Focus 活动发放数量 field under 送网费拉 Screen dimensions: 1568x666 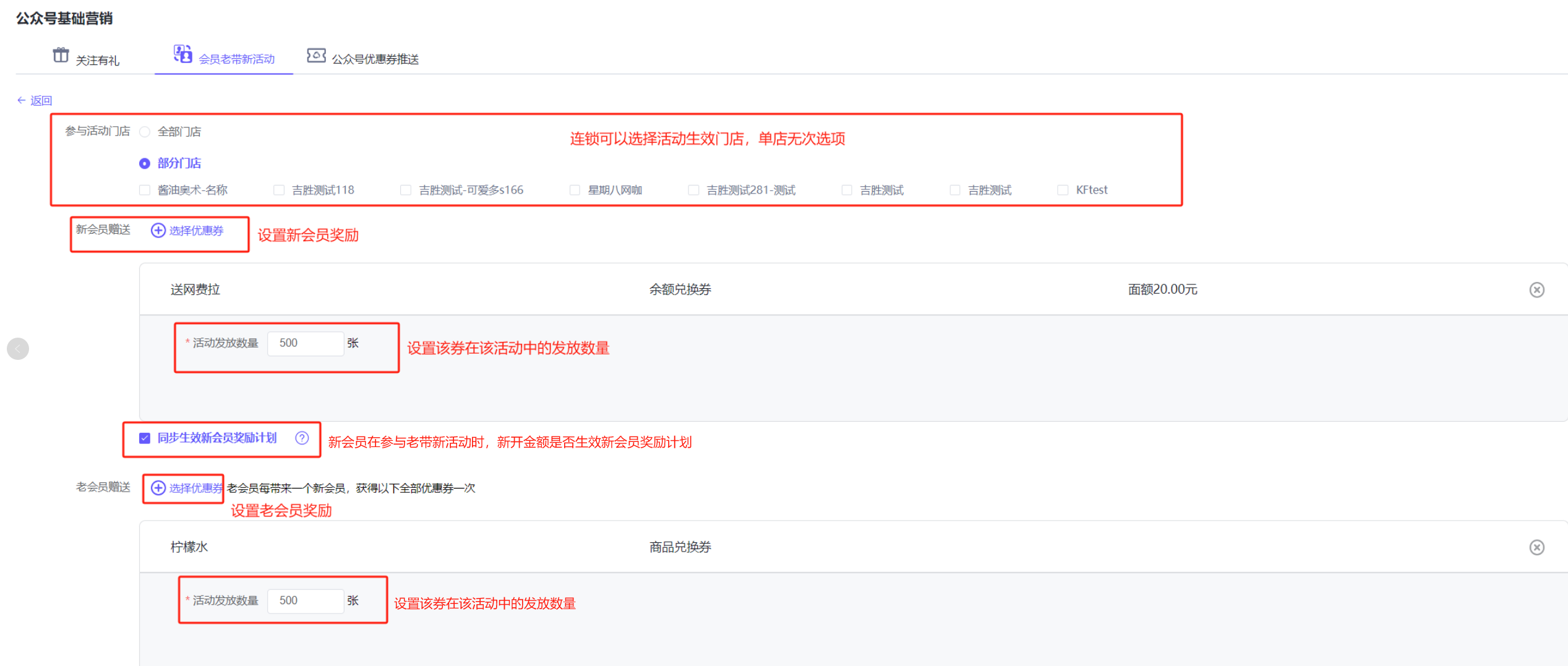tap(306, 343)
